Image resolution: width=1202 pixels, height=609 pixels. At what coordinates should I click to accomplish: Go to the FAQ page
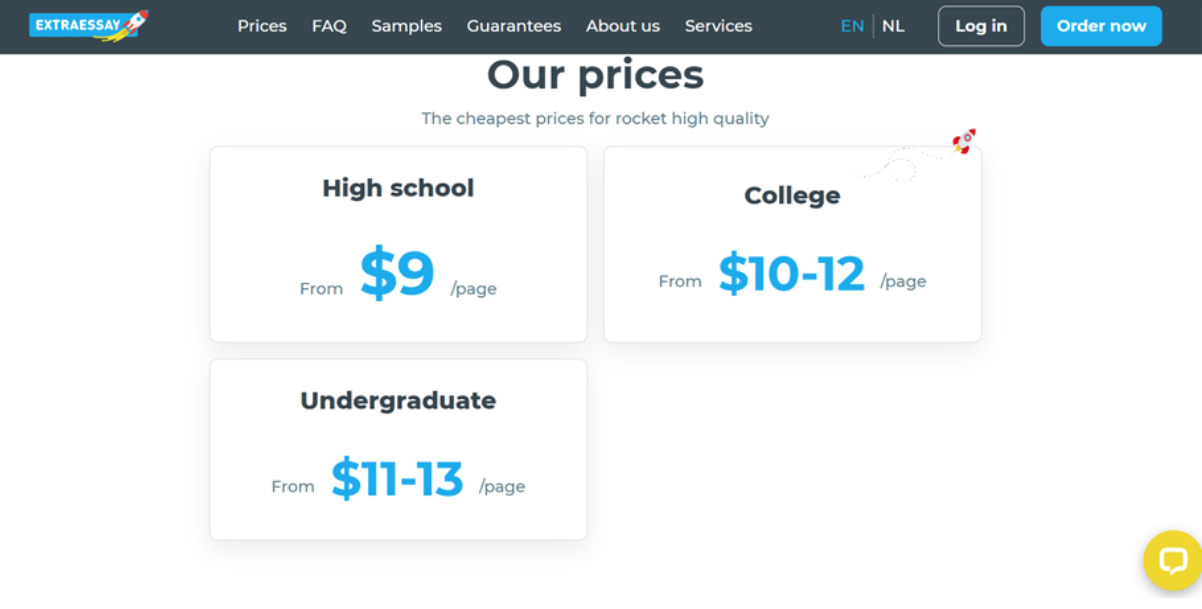tap(329, 26)
